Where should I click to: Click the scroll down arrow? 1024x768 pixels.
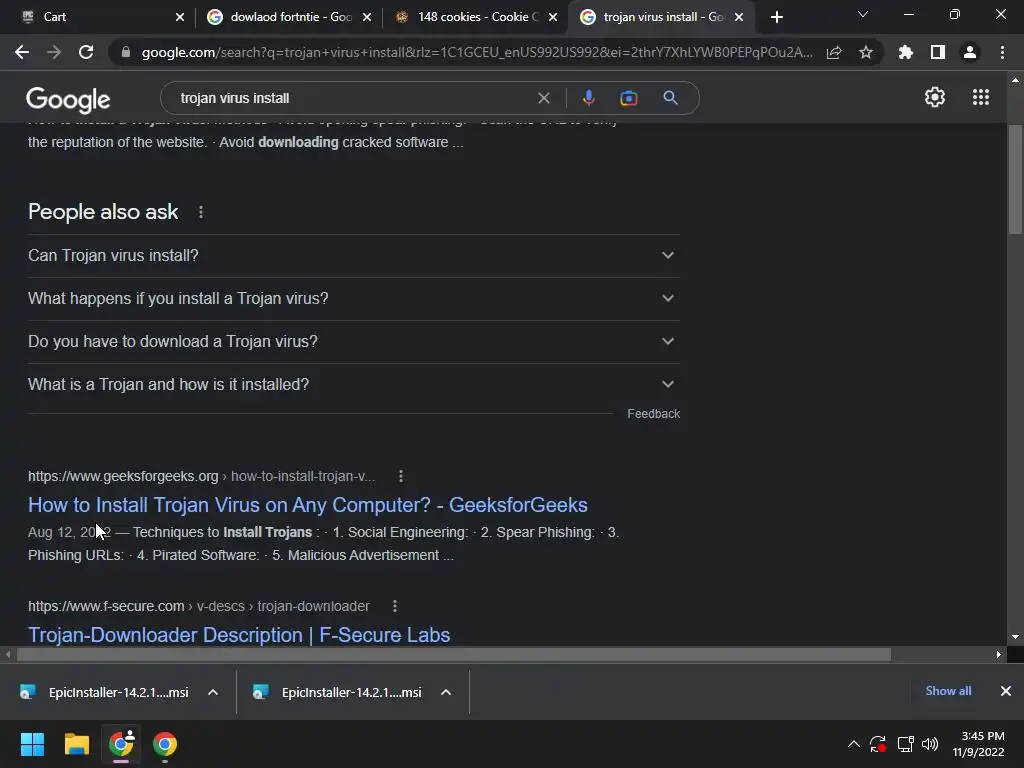(1015, 637)
